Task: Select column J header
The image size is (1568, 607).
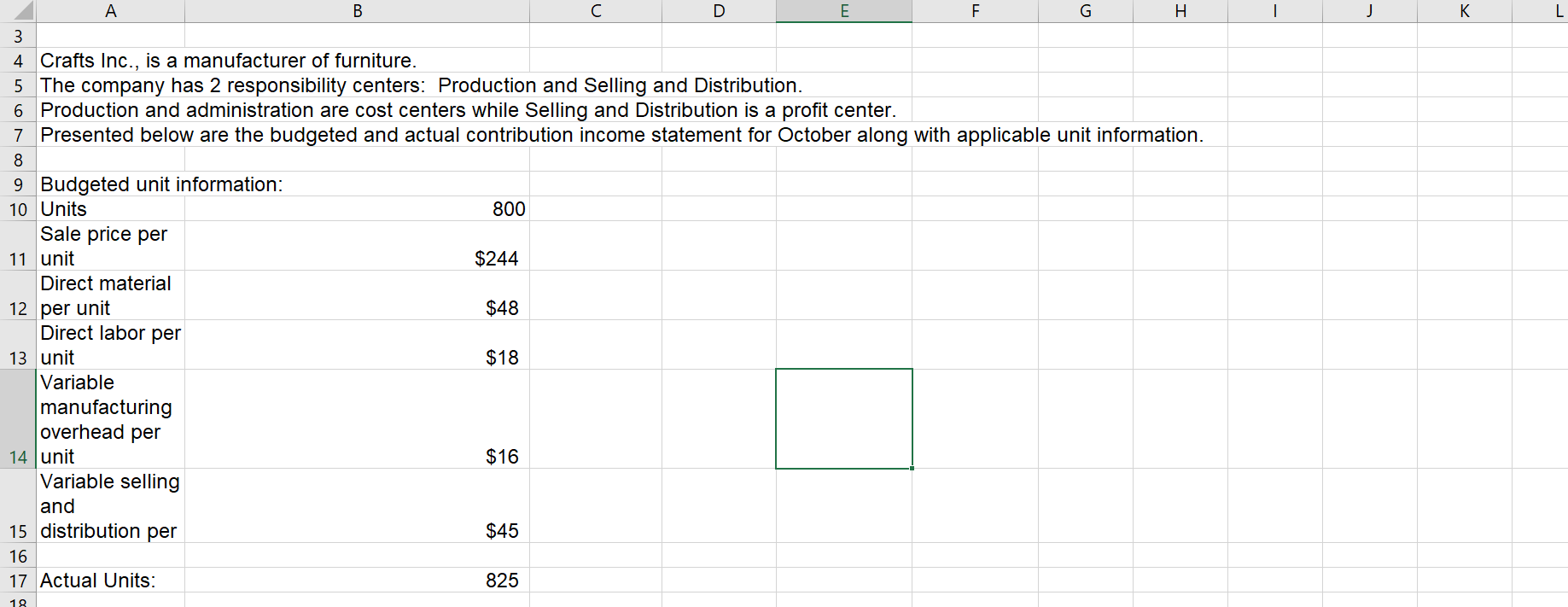Action: click(x=1370, y=11)
